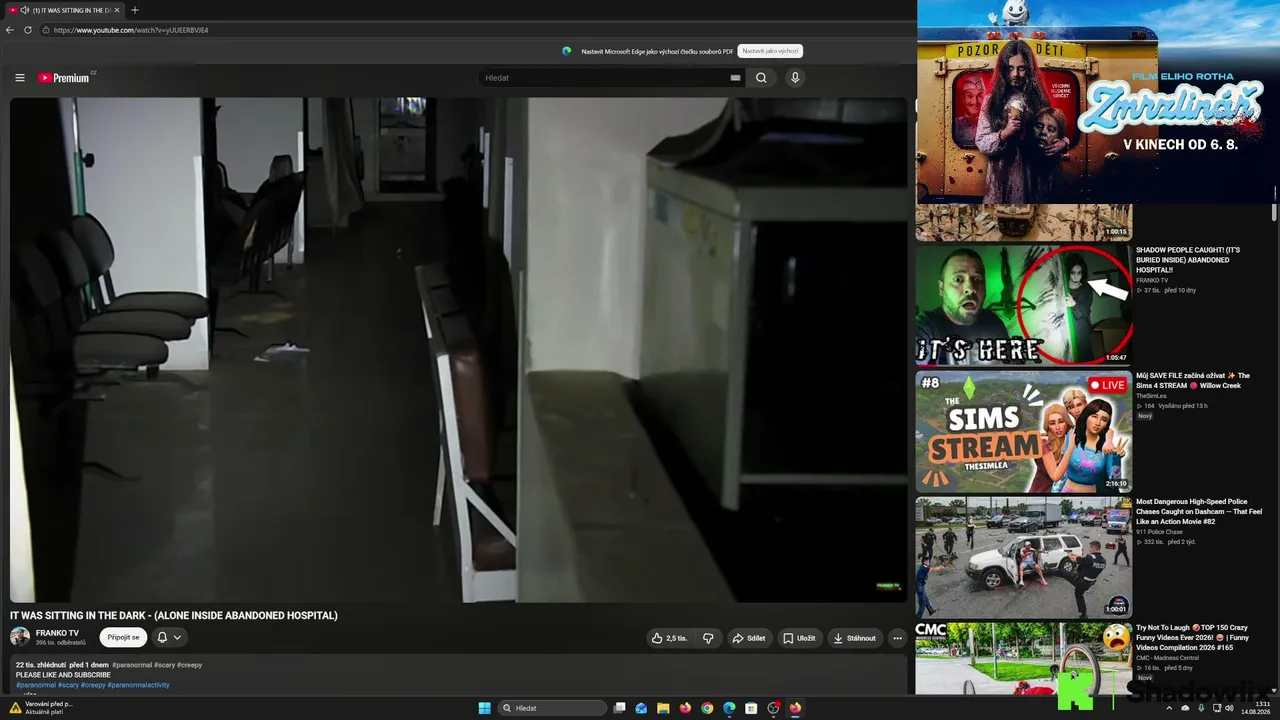Click the YouTube search magnifier button

[x=761, y=78]
